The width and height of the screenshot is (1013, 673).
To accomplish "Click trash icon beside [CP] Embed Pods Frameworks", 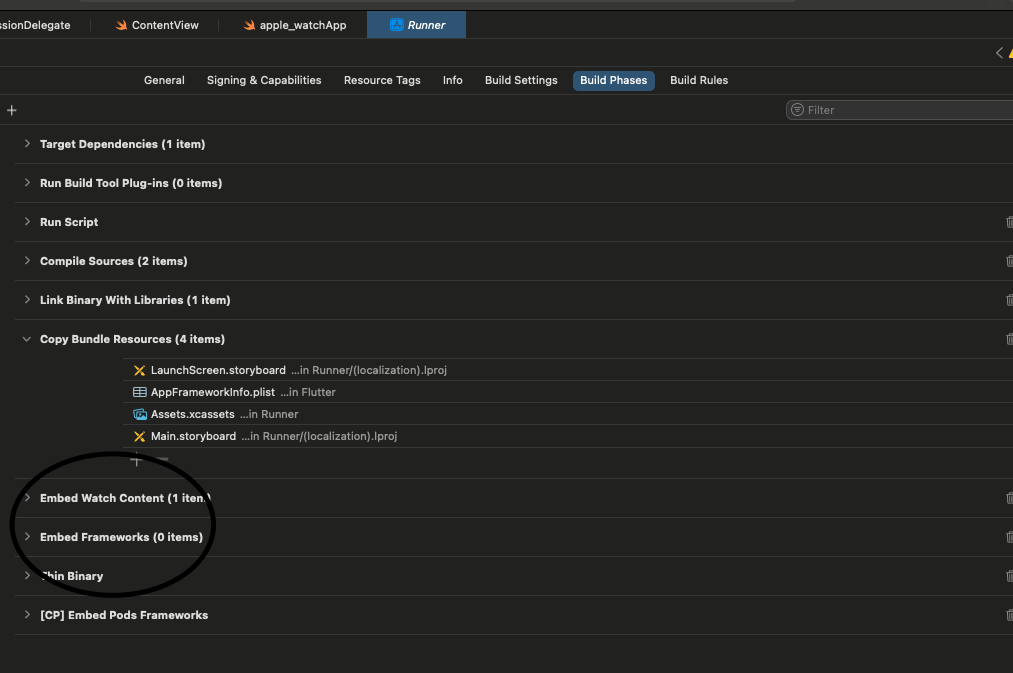I will 1009,615.
